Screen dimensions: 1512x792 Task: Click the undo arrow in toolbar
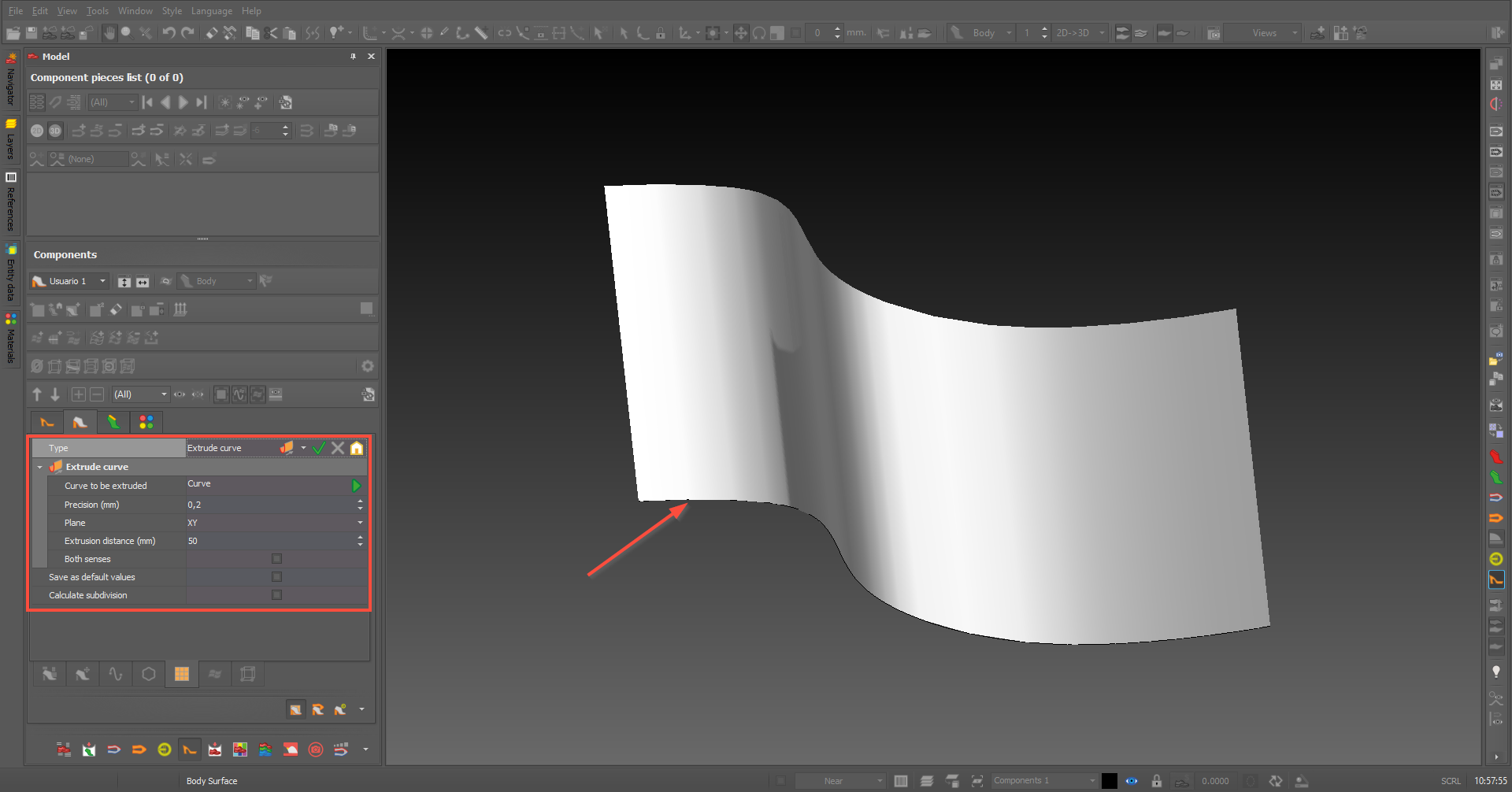pos(169,33)
